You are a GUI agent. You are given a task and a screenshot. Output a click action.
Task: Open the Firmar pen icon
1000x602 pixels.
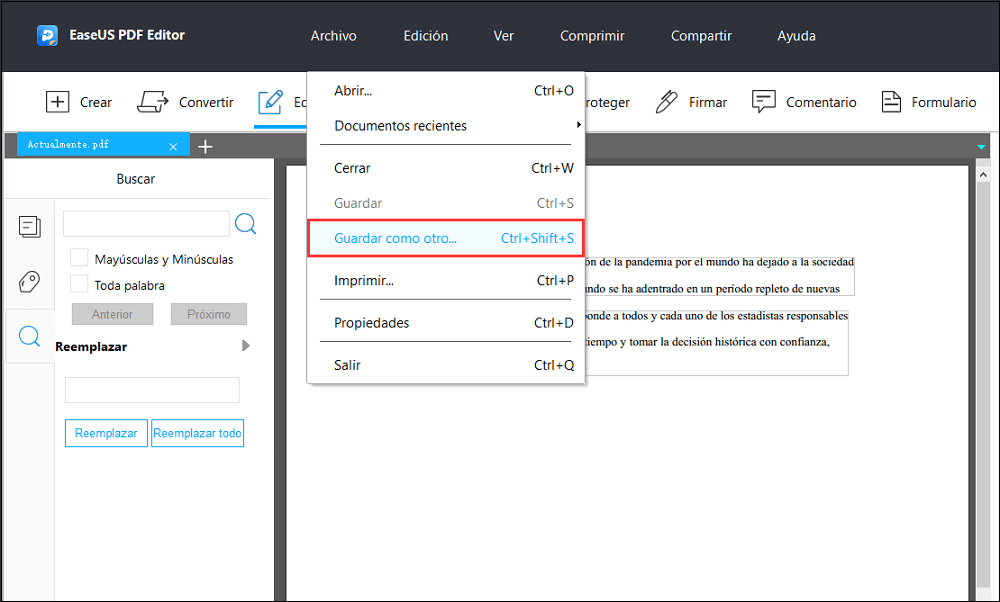[x=666, y=102]
